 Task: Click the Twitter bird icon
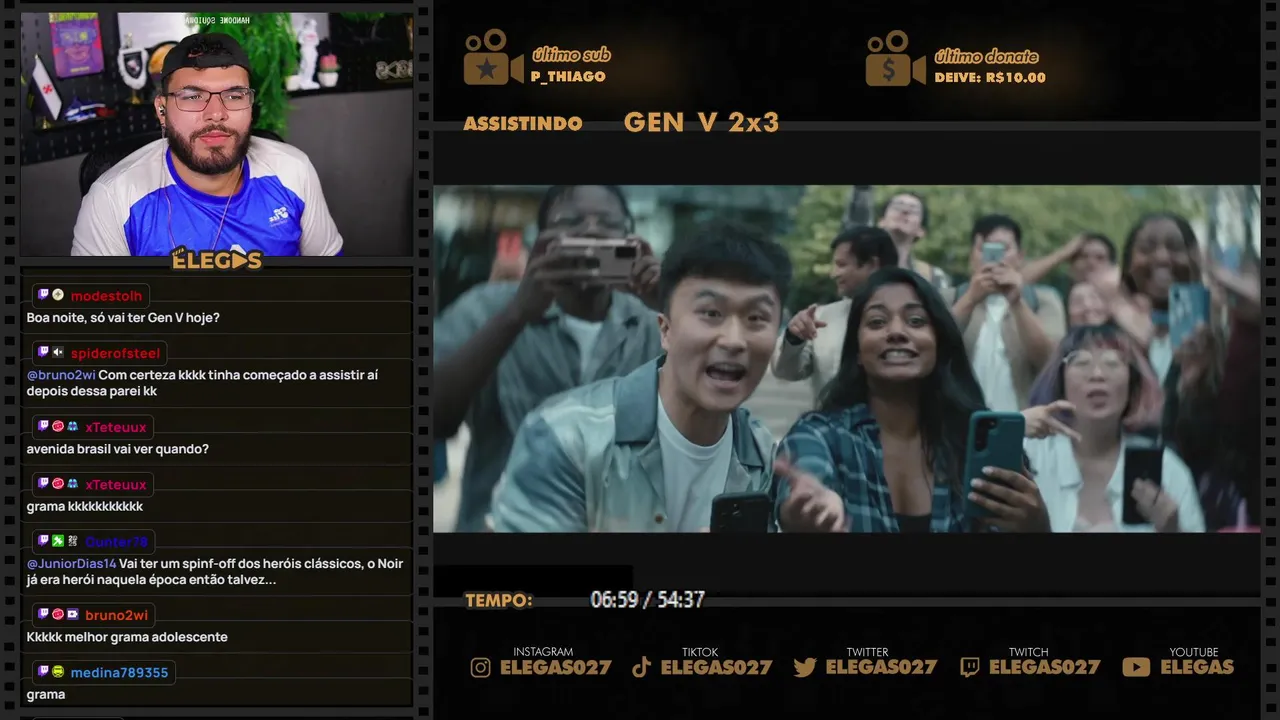click(805, 667)
